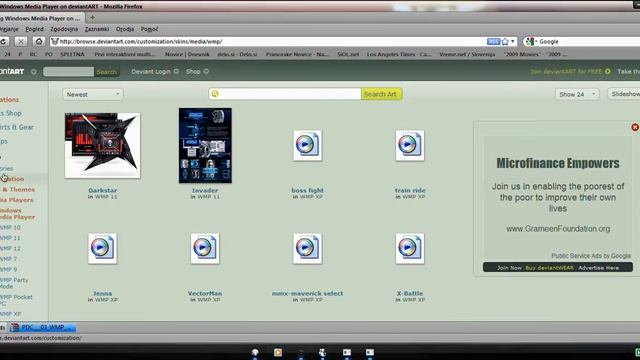Bookmark this page with the star icon

[505, 42]
